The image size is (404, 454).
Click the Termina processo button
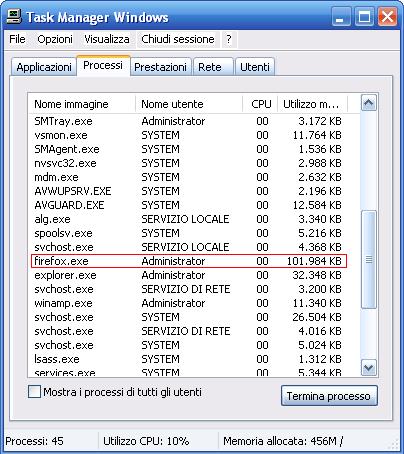point(329,396)
